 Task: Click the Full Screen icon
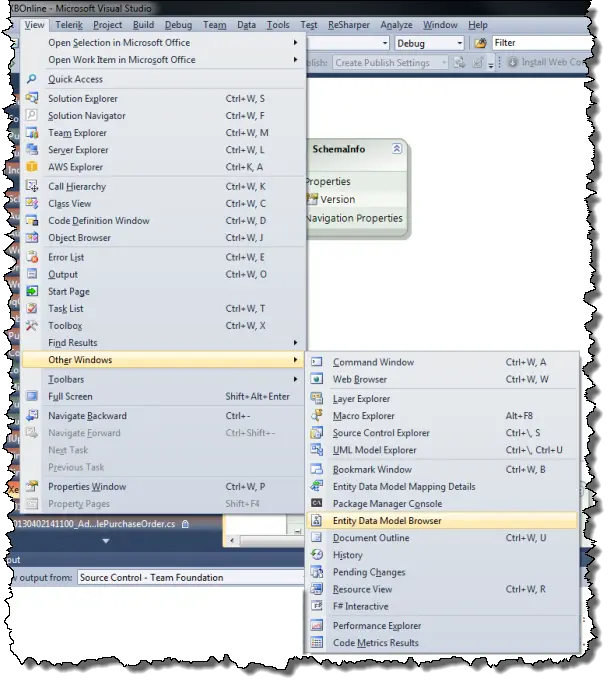click(31, 396)
